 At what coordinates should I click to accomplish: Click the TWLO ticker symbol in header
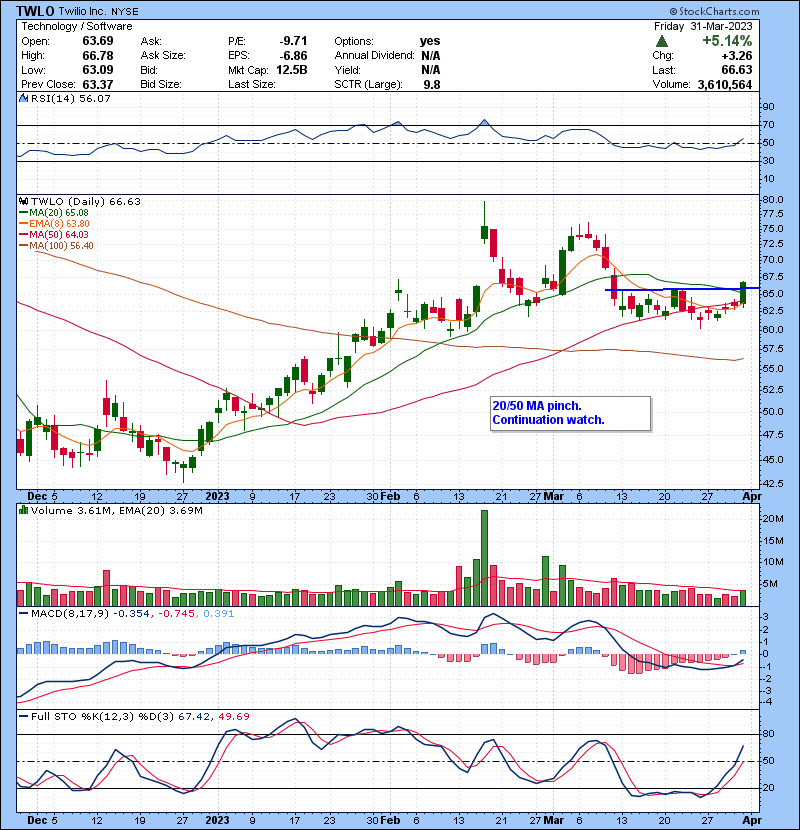[35, 11]
